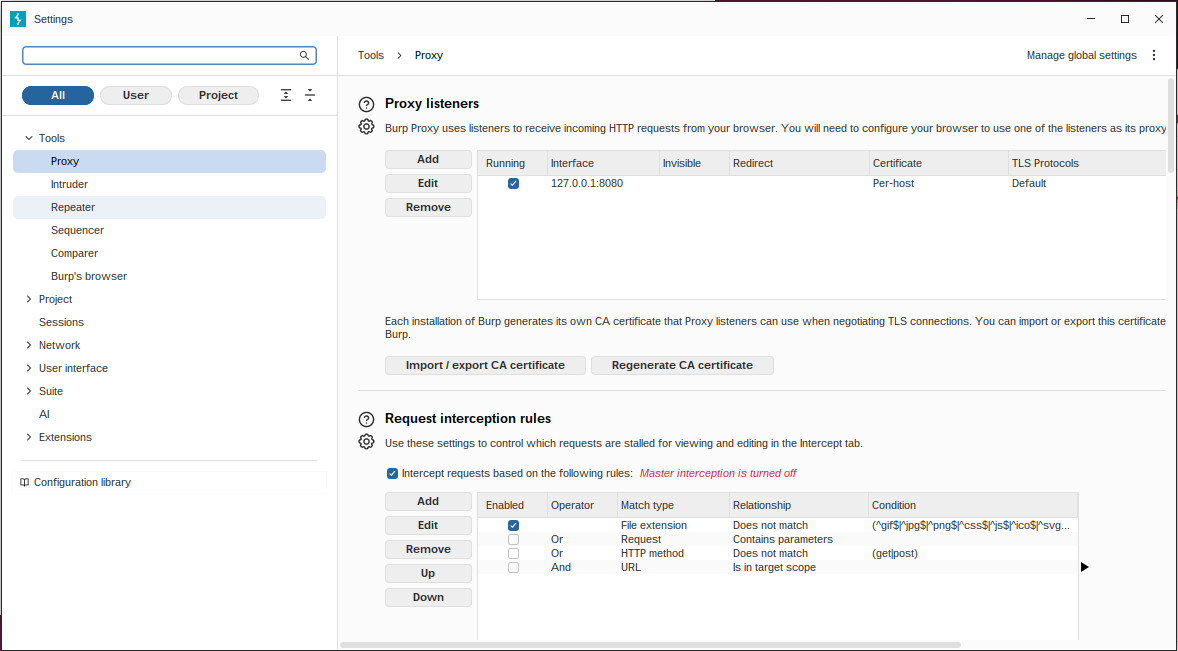Select the 127.0.0.1:8080 interface cell
The width and height of the screenshot is (1178, 651).
602,183
